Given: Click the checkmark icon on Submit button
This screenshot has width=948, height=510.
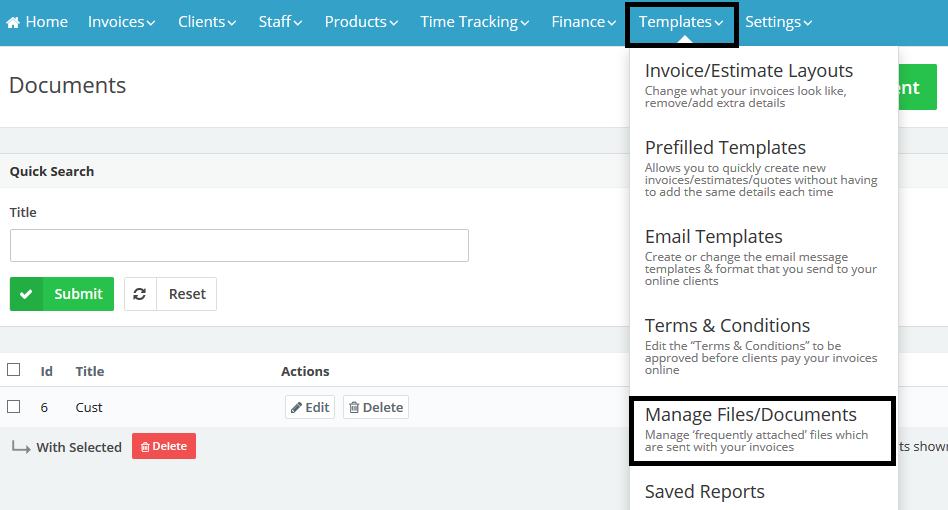Looking at the screenshot, I should click(26, 294).
